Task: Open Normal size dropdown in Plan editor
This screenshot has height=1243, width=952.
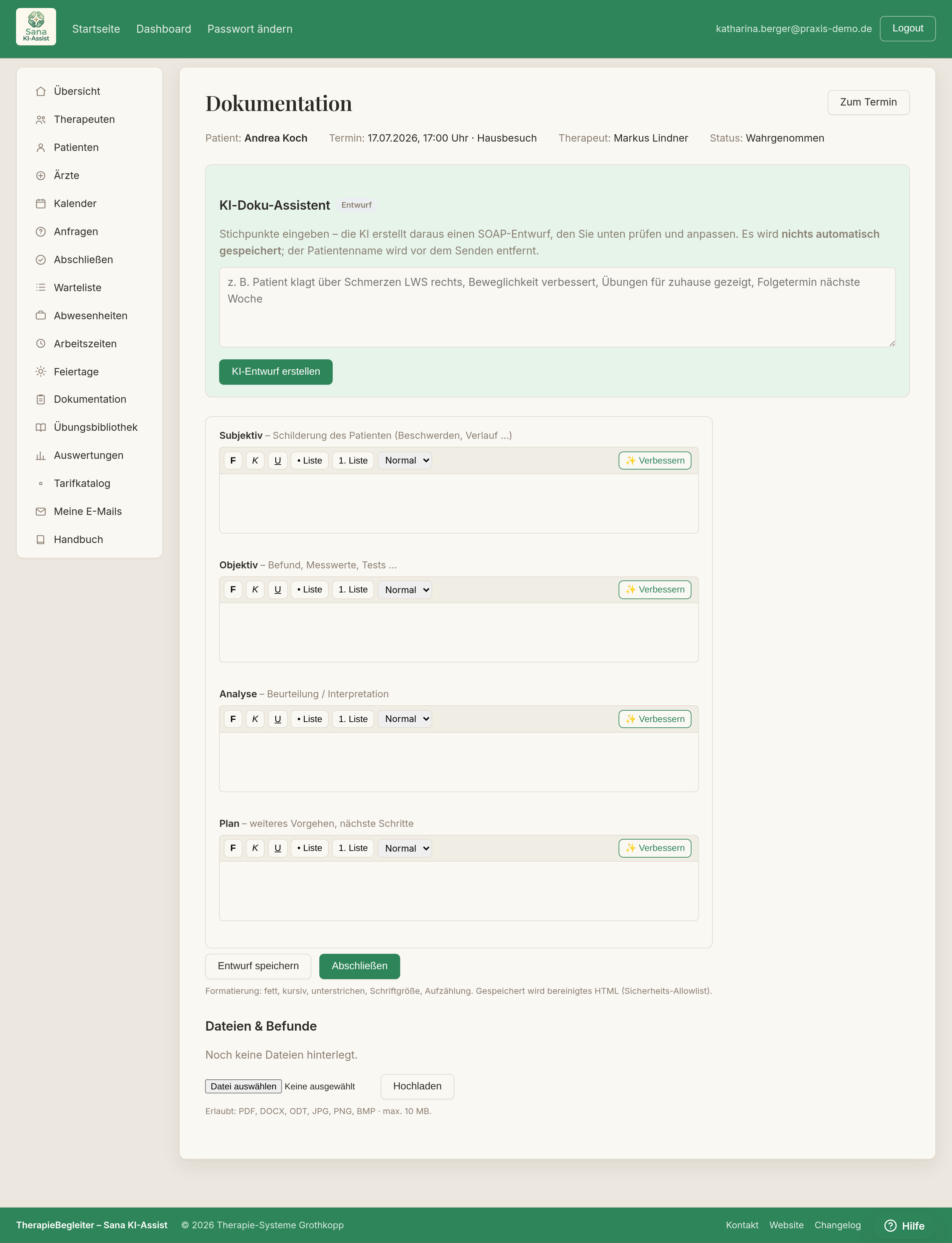Action: pos(405,848)
